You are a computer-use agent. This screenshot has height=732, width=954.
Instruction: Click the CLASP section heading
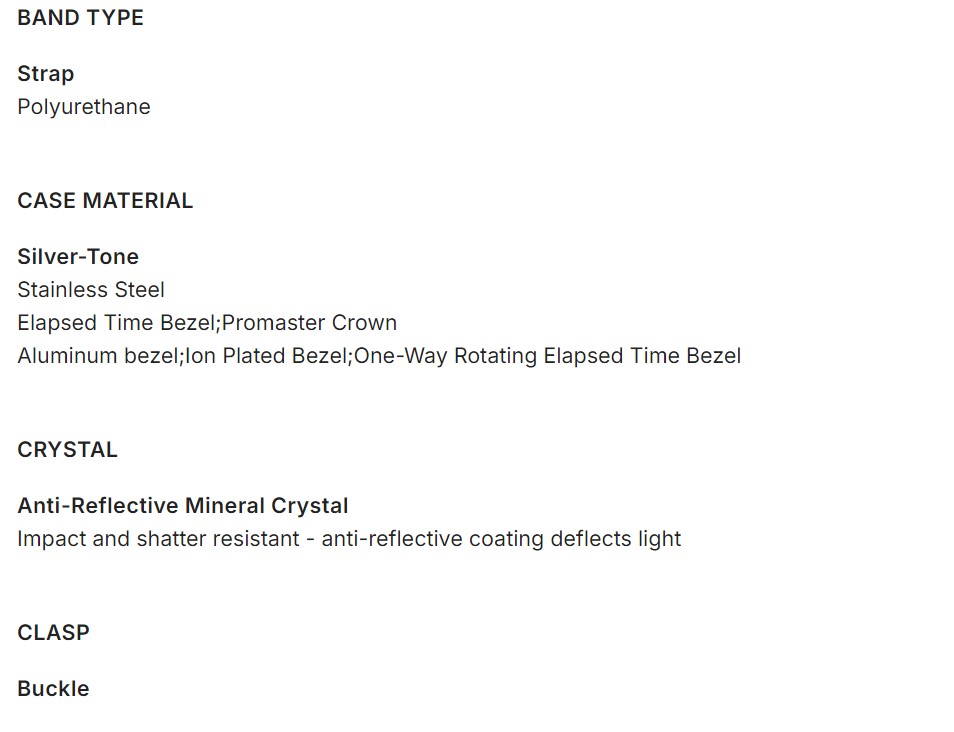tap(53, 633)
